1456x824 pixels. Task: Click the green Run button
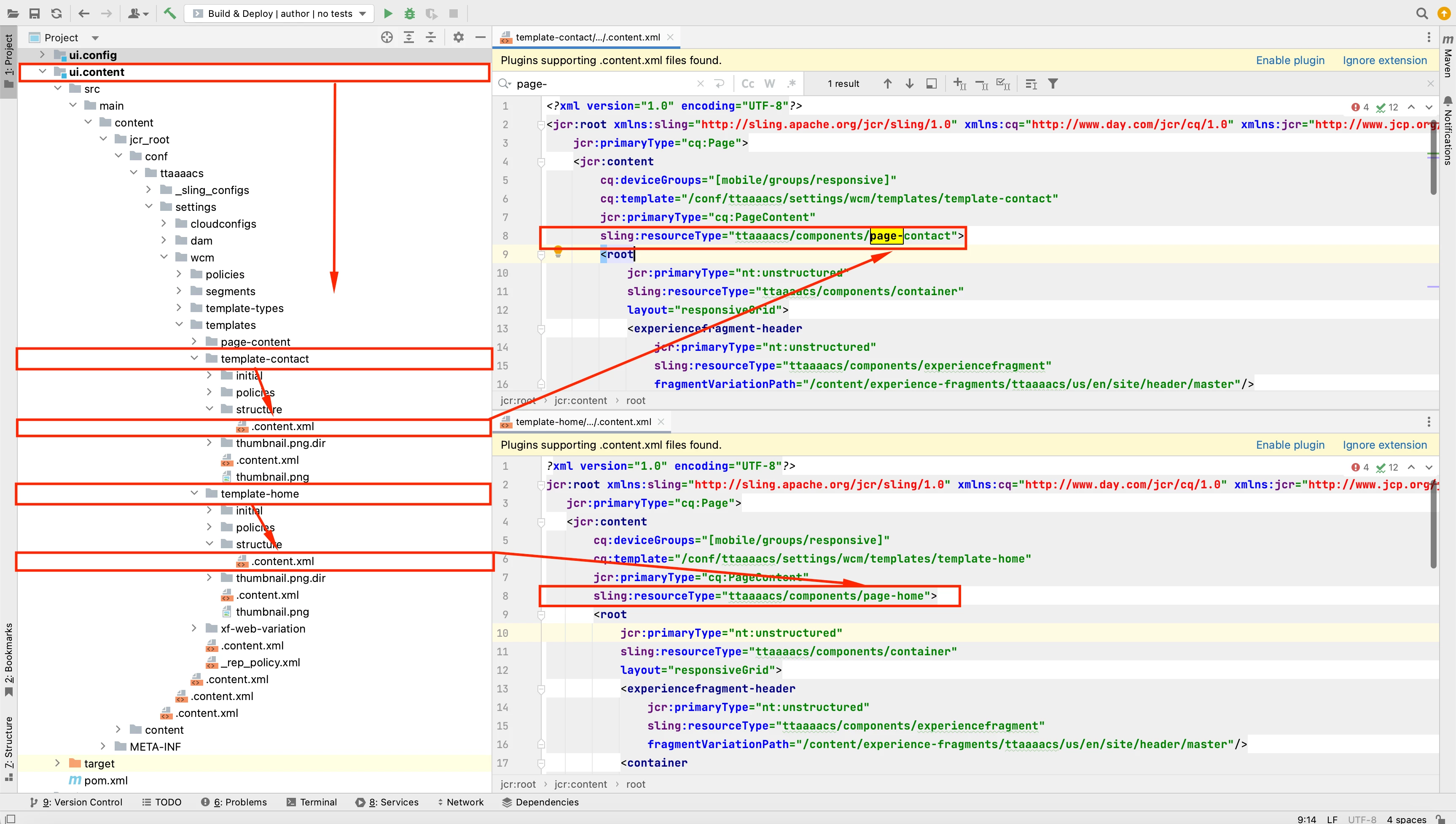pos(387,13)
